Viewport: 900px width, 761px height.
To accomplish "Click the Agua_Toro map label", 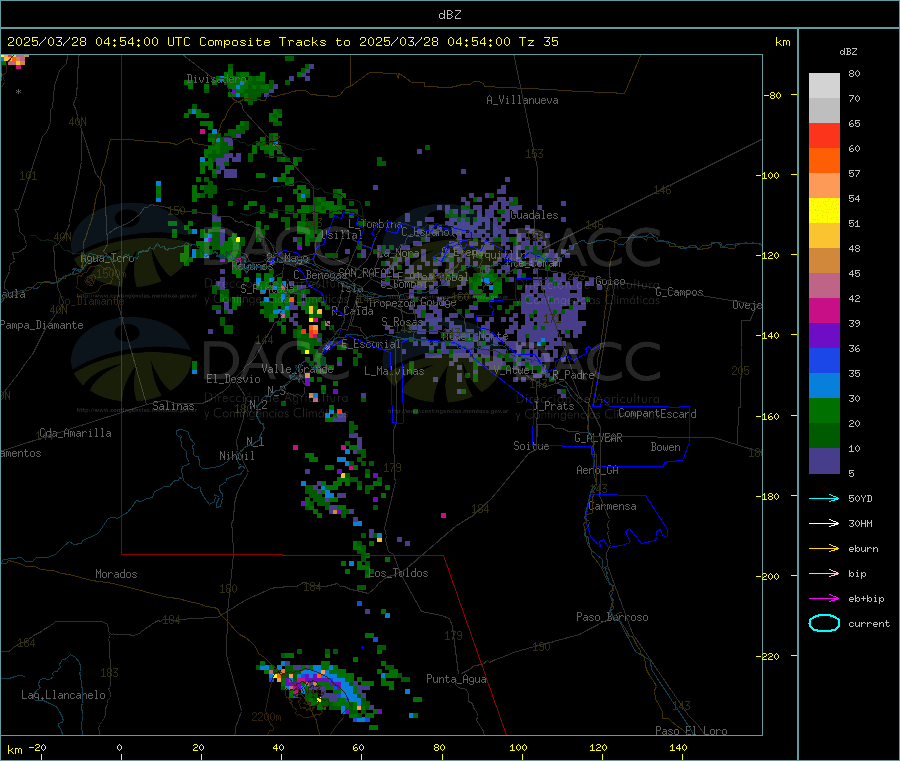I will [107, 258].
